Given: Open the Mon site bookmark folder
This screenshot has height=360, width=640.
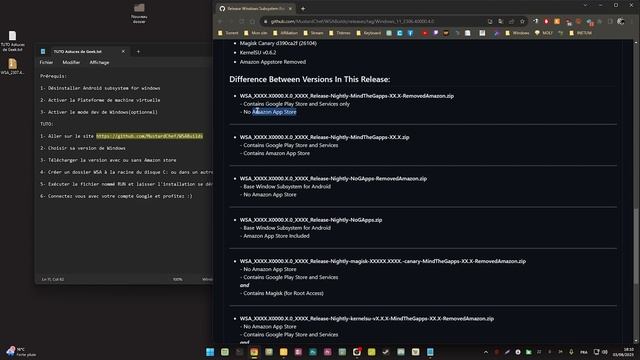Looking at the screenshot, I should pos(256,33).
